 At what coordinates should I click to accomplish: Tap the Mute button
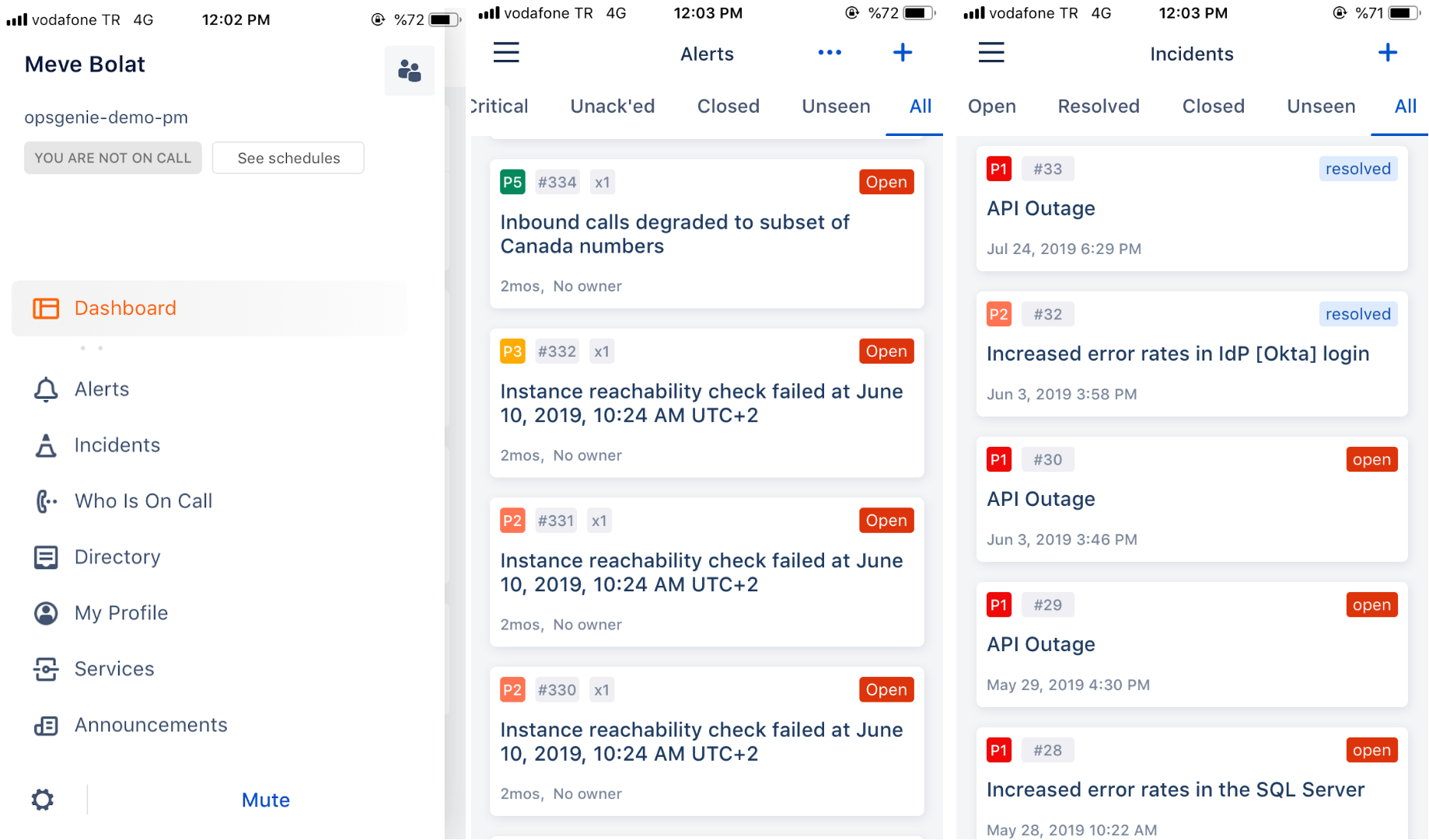click(266, 800)
